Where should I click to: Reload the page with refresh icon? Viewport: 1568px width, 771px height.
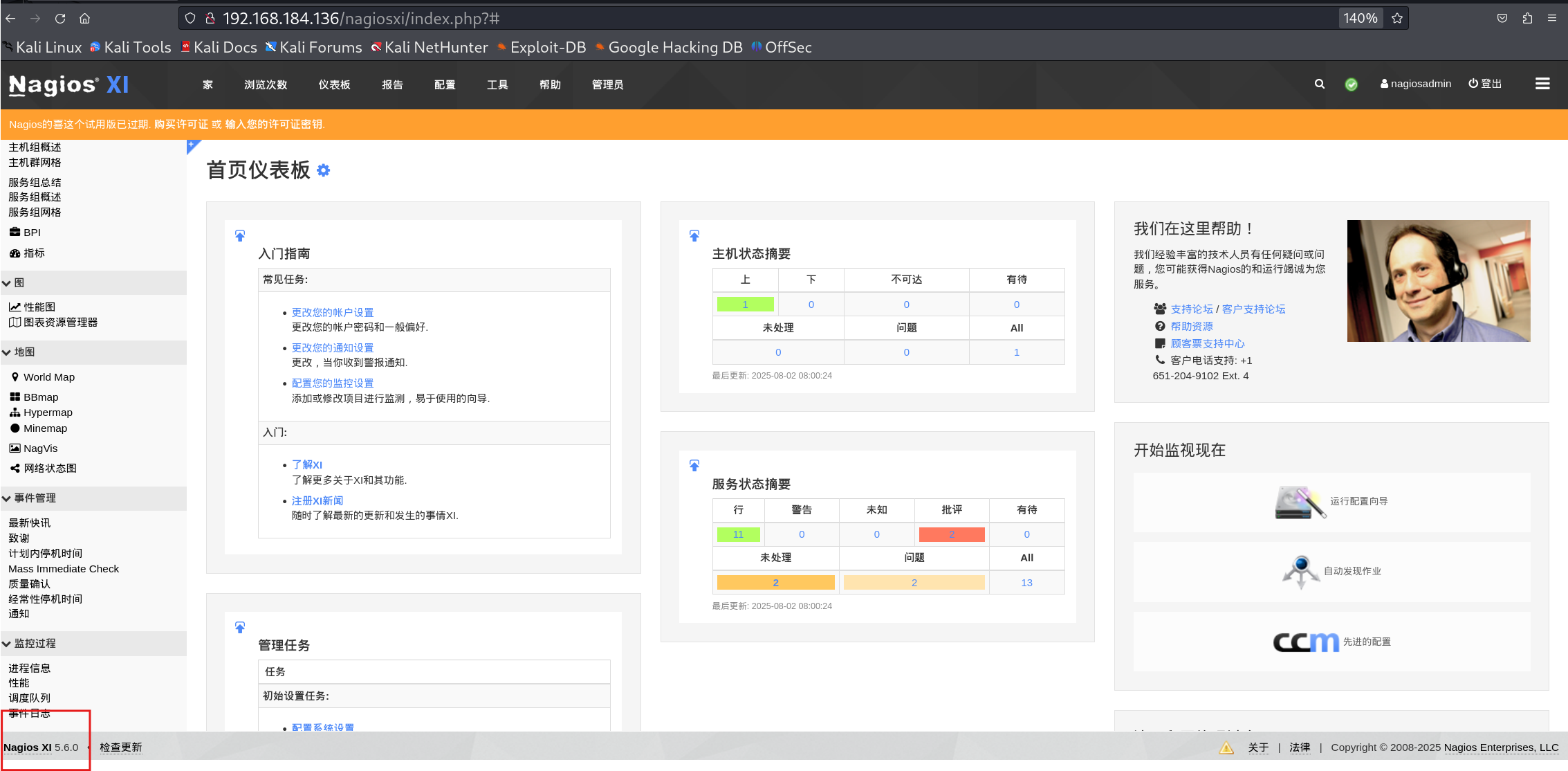(60, 19)
